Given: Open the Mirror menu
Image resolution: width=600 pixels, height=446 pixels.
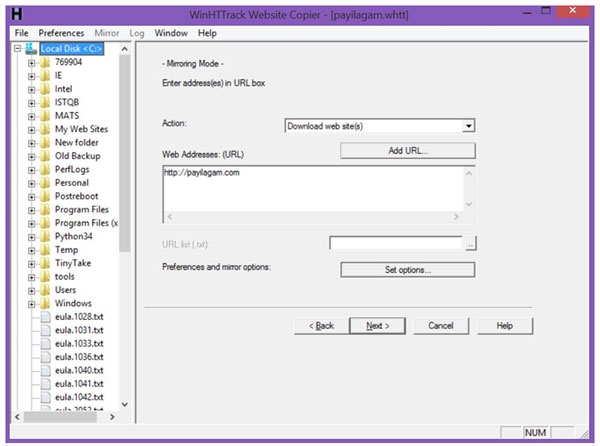Looking at the screenshot, I should [107, 33].
